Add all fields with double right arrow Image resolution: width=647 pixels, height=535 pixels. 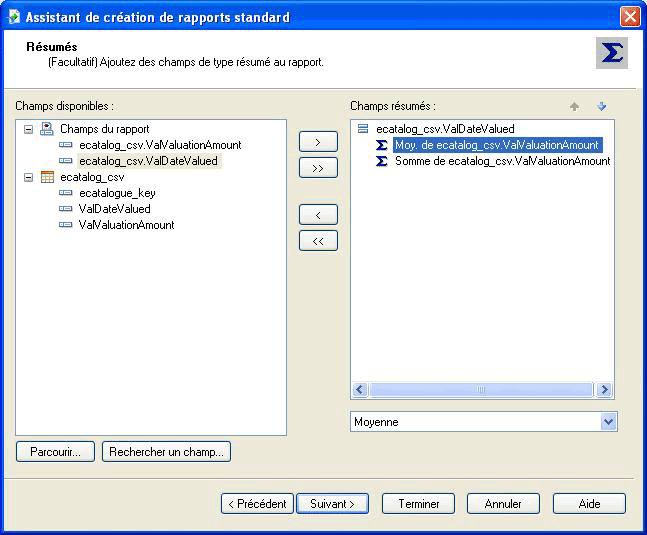tap(318, 168)
